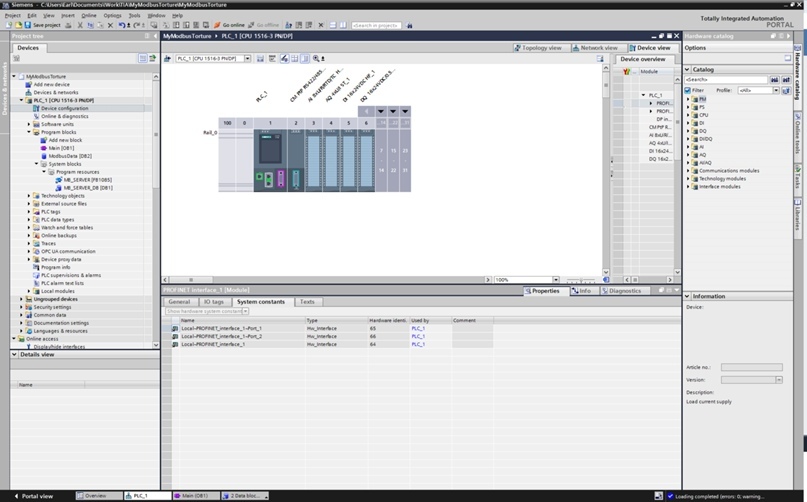Switch to Portal view
The width and height of the screenshot is (807, 502).
pos(33,496)
